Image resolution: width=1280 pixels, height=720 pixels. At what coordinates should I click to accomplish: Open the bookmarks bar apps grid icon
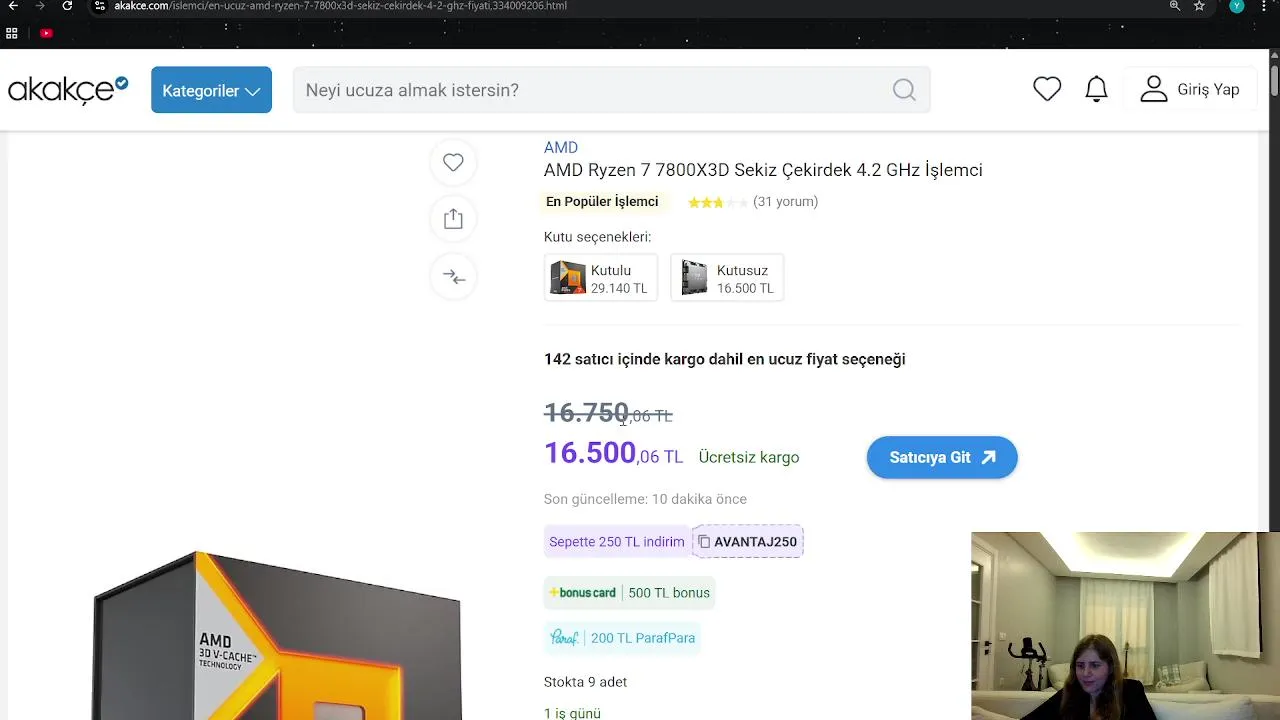click(12, 33)
